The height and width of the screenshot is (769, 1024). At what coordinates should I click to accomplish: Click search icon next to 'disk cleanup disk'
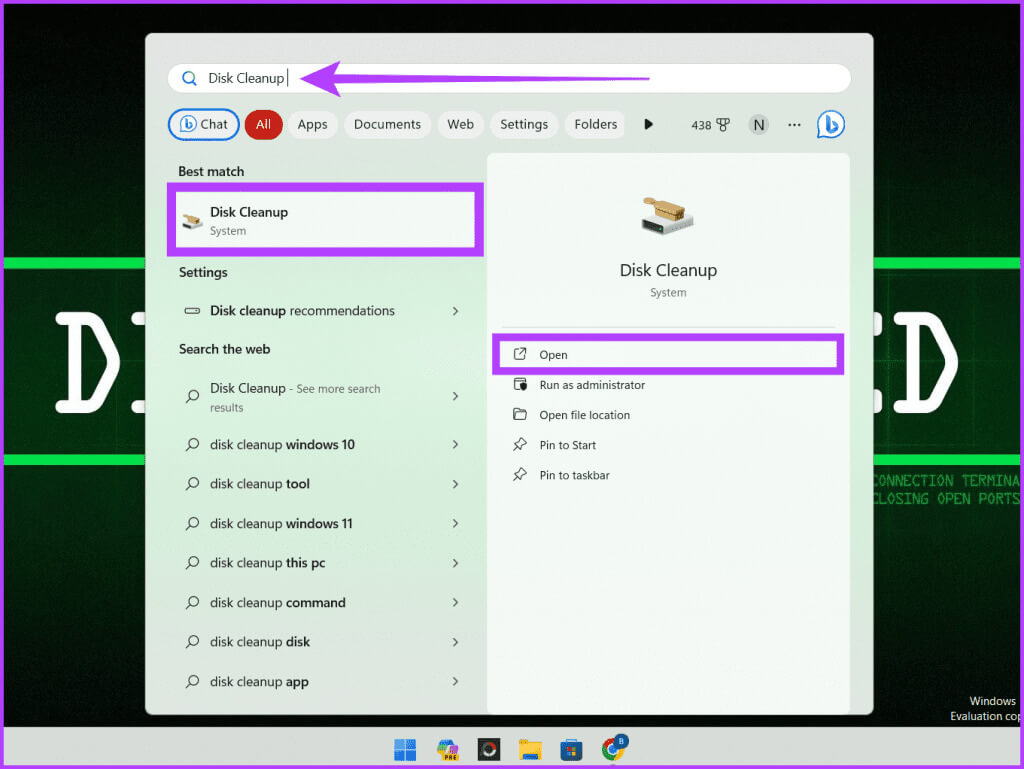point(192,642)
